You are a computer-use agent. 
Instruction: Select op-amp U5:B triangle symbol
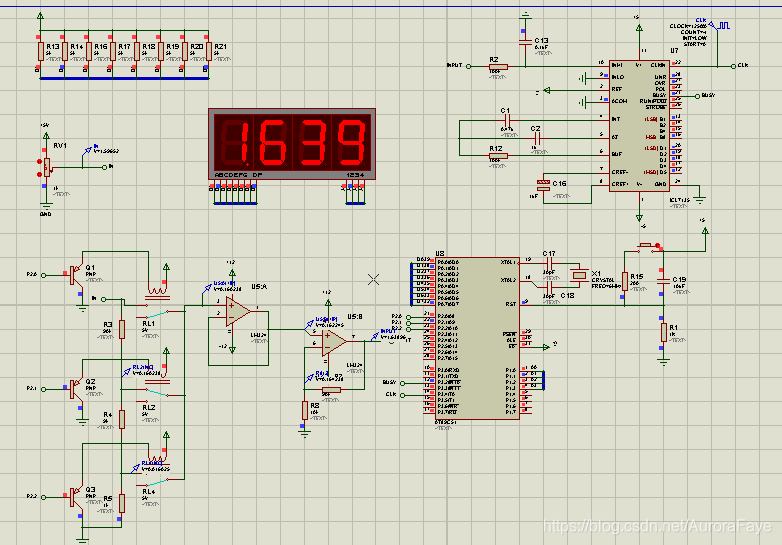click(x=334, y=341)
